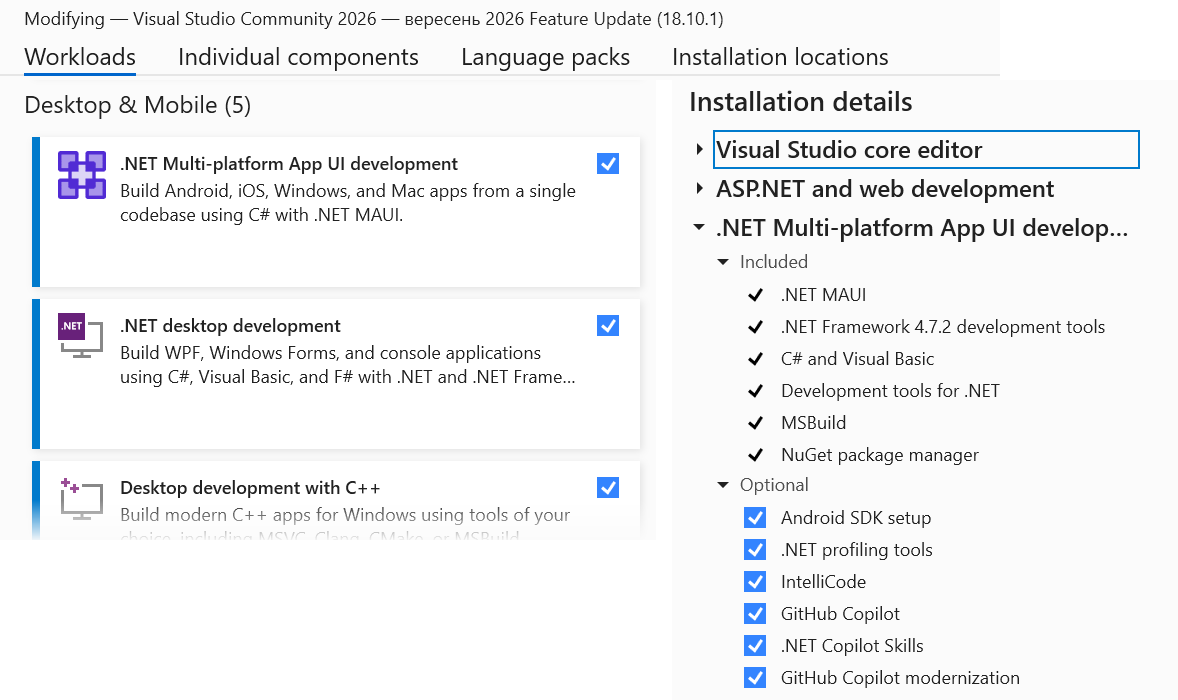This screenshot has width=1178, height=700.
Task: Click the Included section label
Action: point(774,261)
